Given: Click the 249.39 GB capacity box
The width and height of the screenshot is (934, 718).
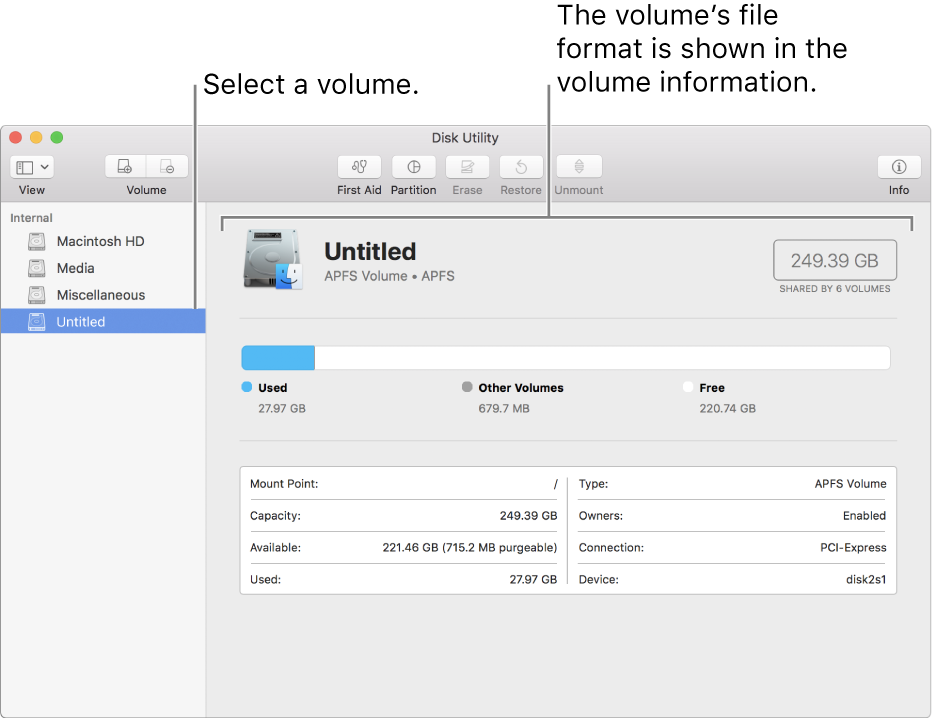Looking at the screenshot, I should [834, 260].
